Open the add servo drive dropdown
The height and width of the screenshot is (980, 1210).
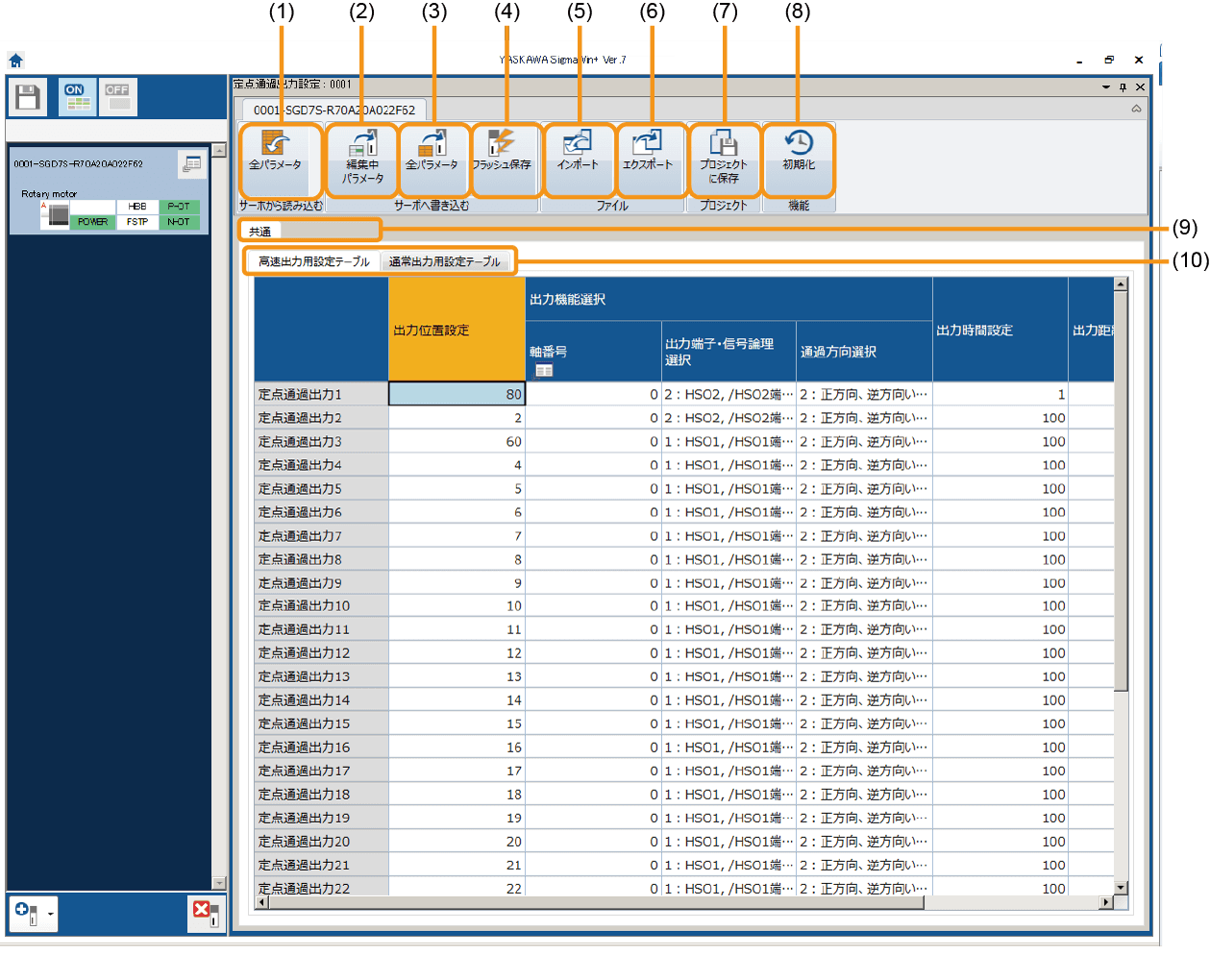coord(51,913)
